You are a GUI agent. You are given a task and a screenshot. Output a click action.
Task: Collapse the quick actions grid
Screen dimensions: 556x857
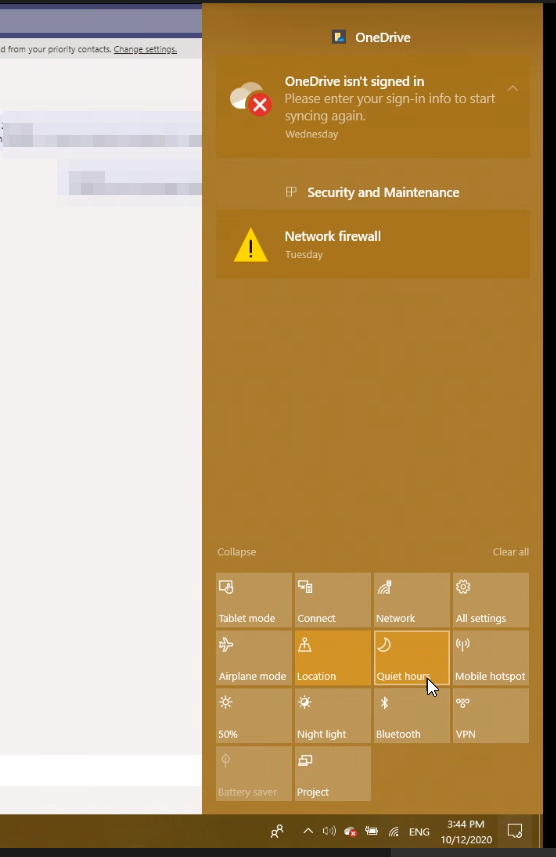(x=236, y=551)
